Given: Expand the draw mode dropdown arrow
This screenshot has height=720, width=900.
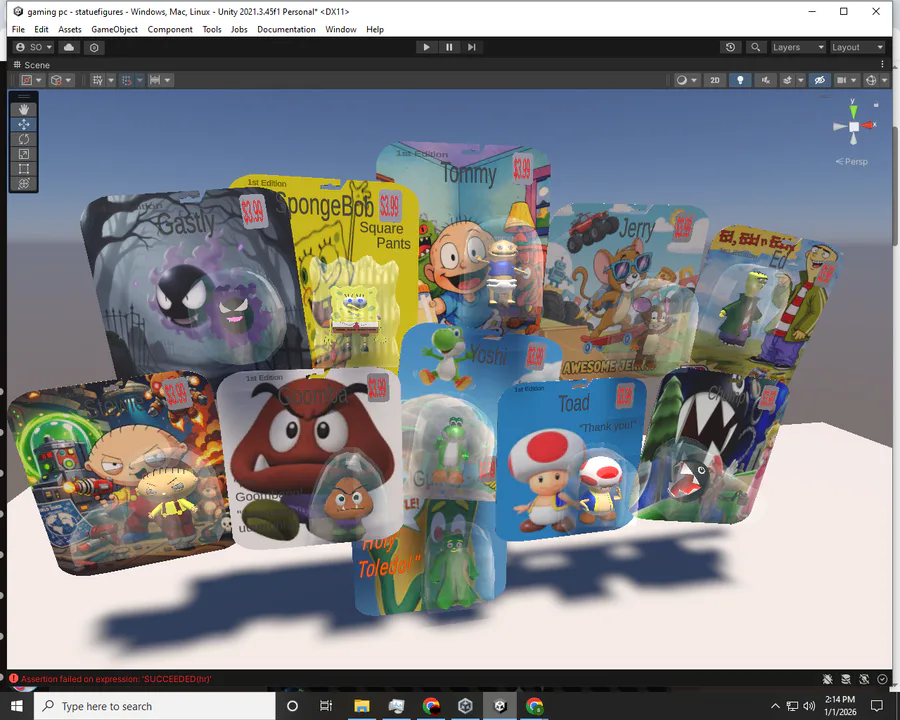Looking at the screenshot, I should click(x=694, y=80).
